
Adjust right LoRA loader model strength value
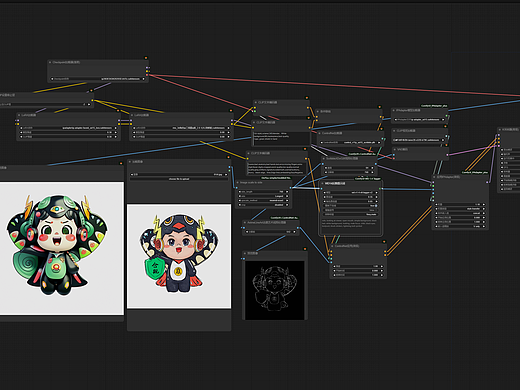(181, 132)
